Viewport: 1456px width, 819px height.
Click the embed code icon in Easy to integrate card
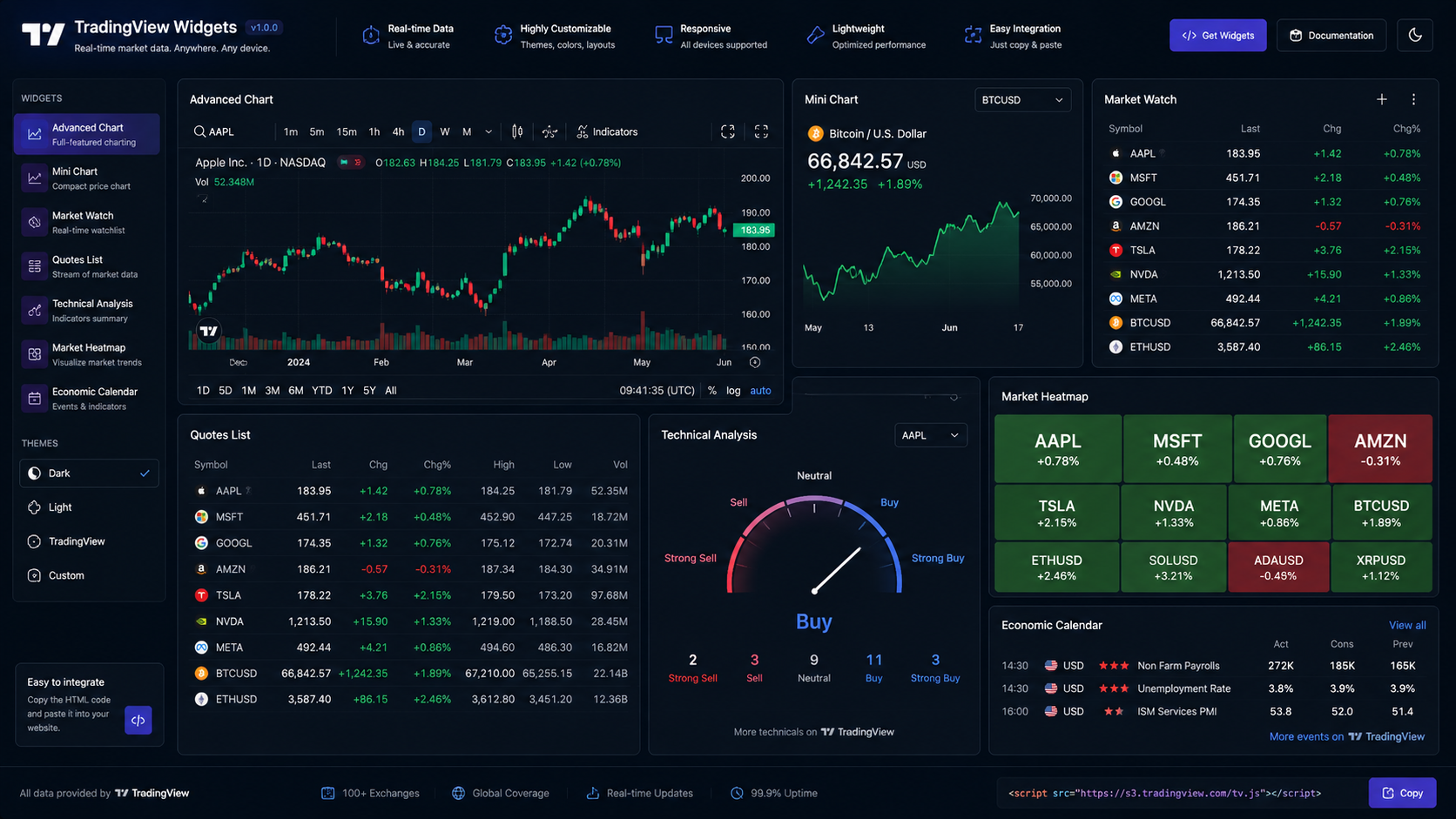tap(138, 720)
